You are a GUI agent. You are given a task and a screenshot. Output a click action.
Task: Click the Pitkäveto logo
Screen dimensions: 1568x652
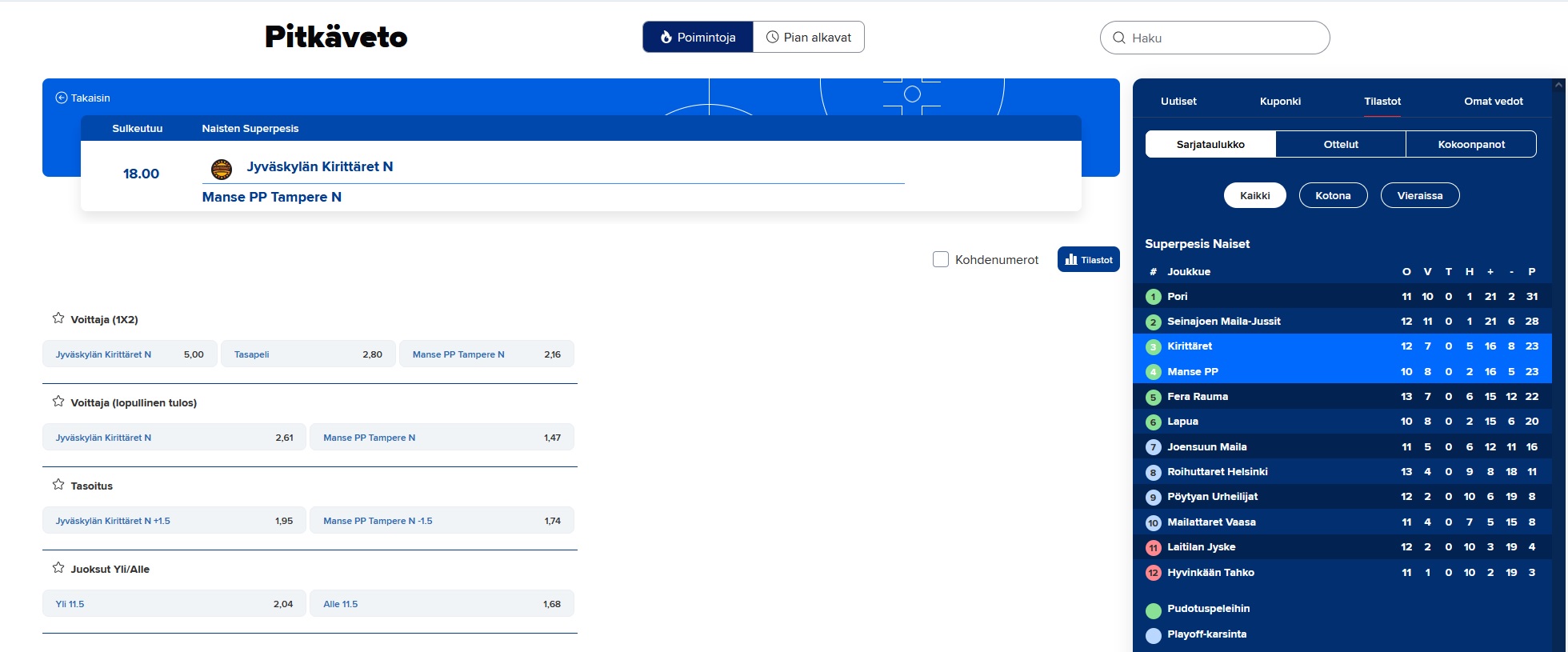pos(336,37)
